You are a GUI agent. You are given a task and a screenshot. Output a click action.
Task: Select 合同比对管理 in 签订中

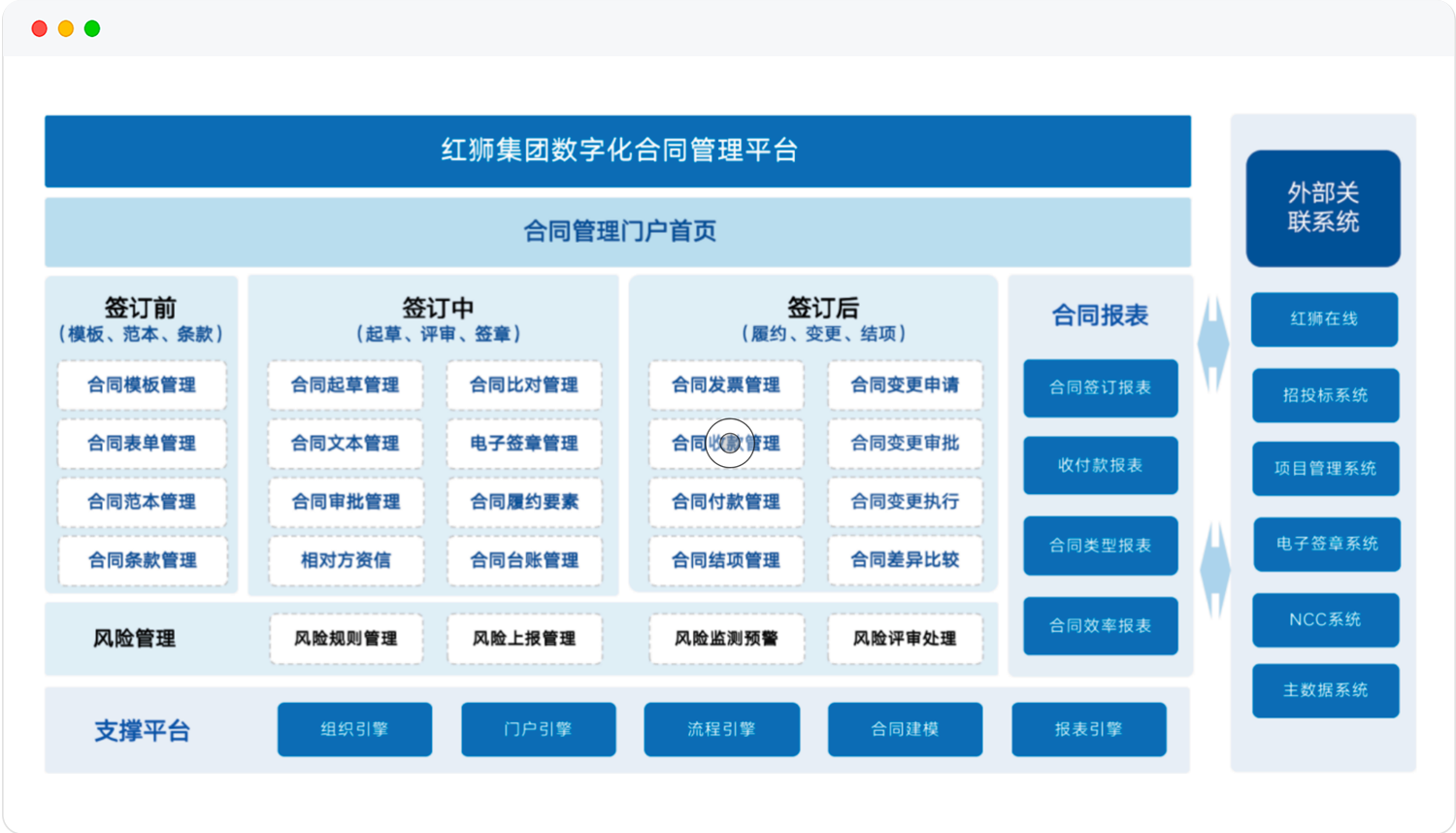click(524, 385)
